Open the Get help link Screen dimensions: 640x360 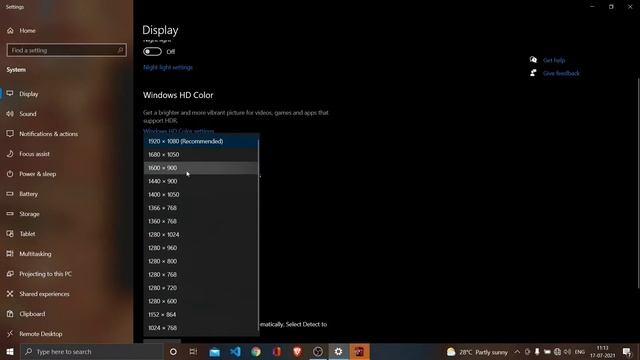554,60
